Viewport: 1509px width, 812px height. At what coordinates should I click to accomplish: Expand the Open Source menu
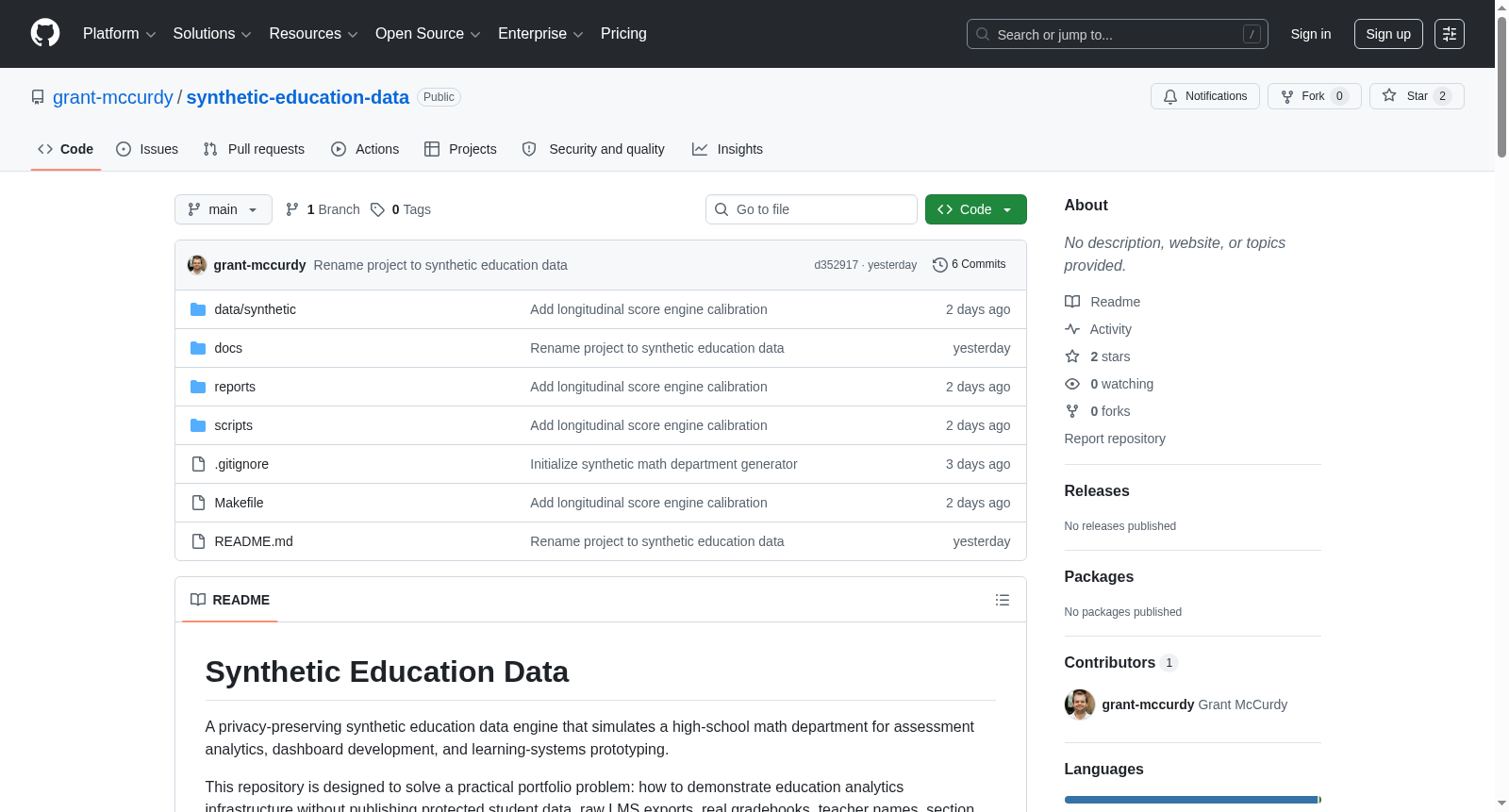tap(428, 34)
